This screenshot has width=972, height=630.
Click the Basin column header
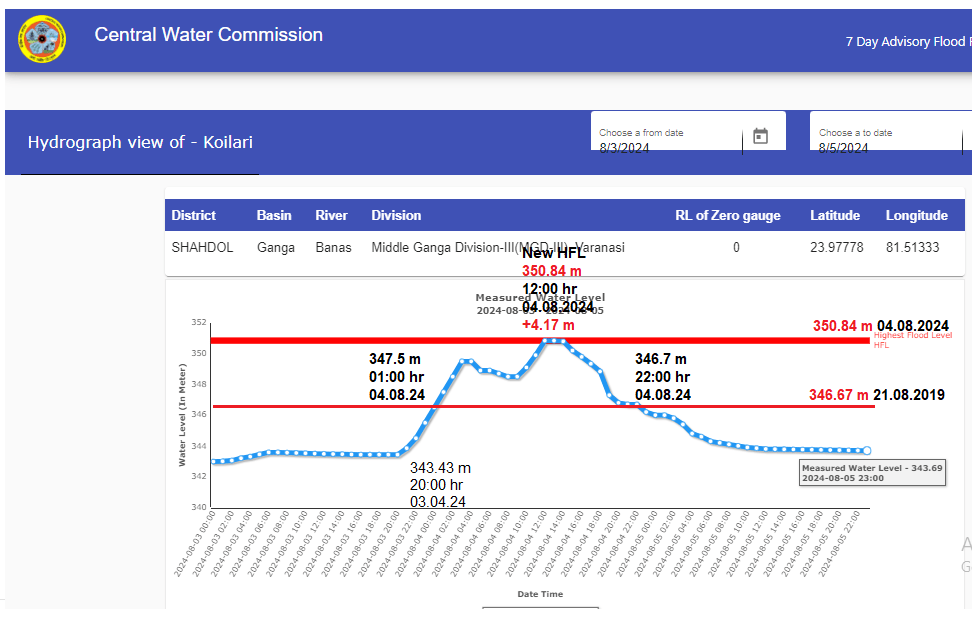(274, 215)
